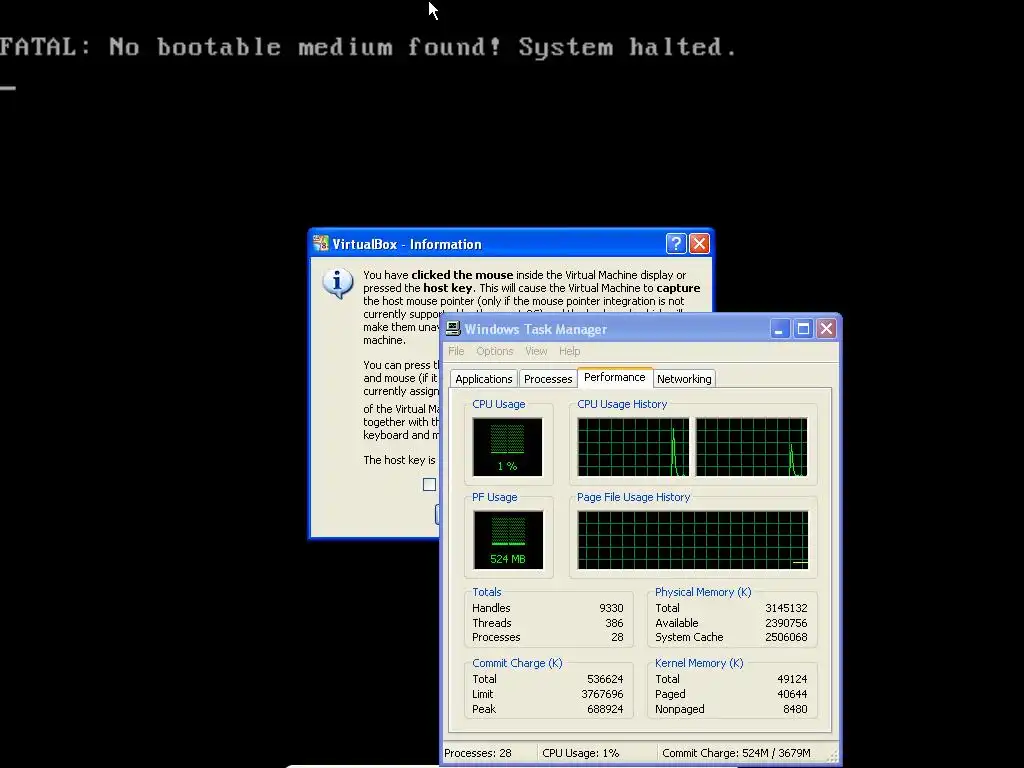Click the CPU Usage gauge showing 1 %
The width and height of the screenshot is (1024, 768).
coord(507,447)
